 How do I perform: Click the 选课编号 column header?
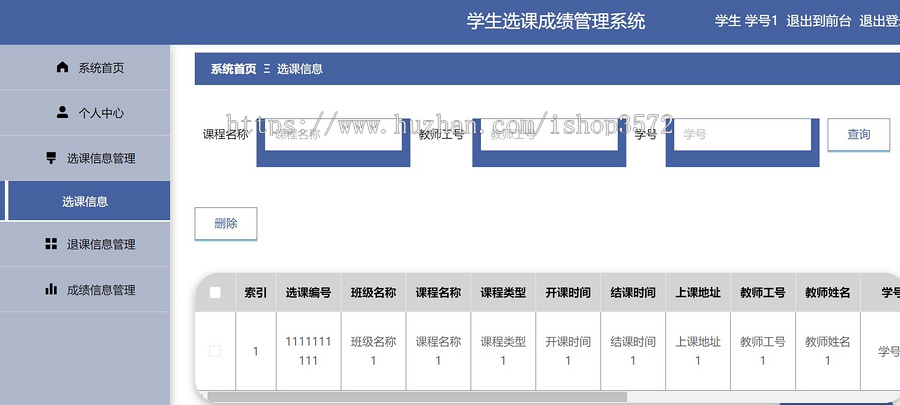[x=309, y=293]
